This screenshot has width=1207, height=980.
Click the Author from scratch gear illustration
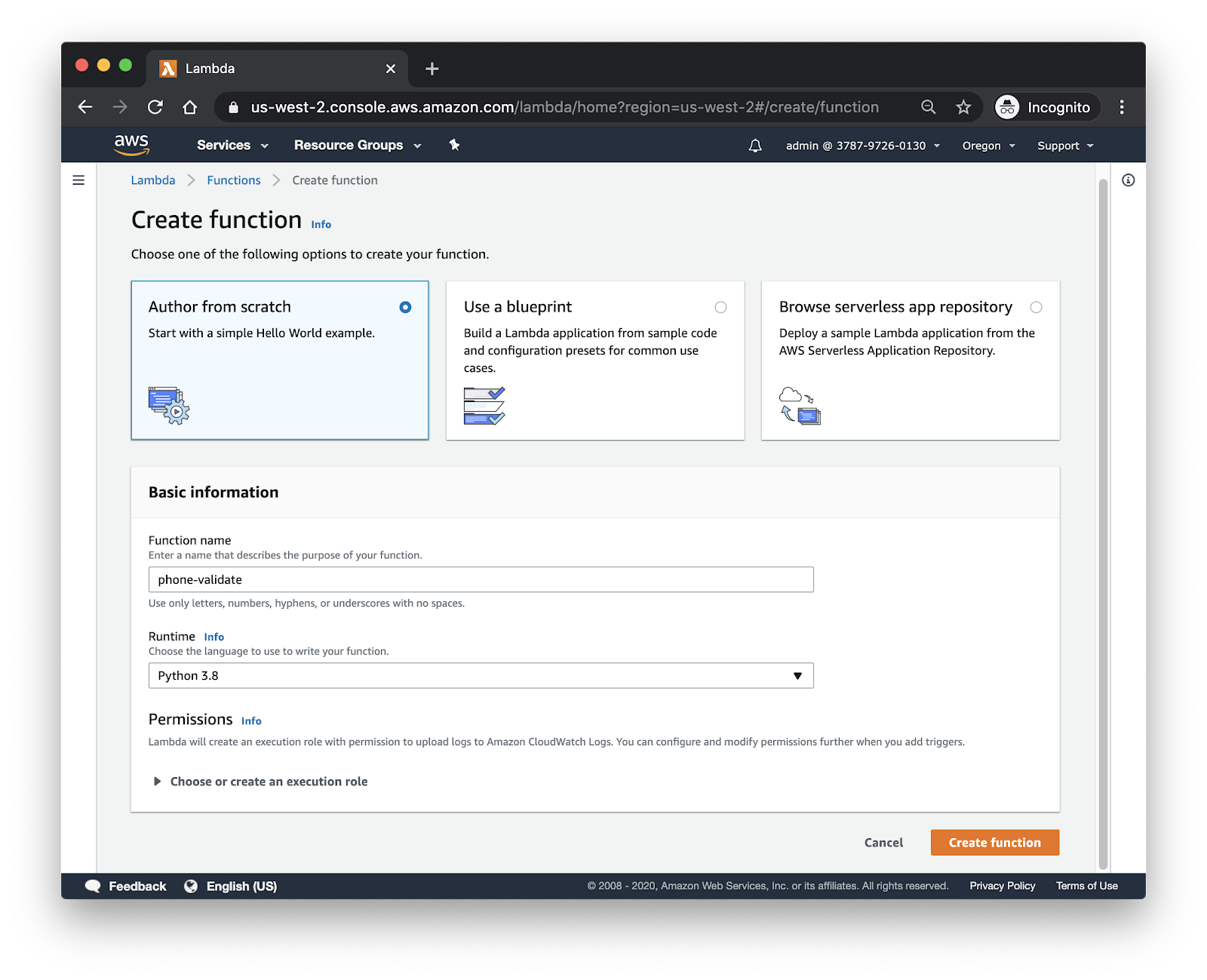point(169,406)
